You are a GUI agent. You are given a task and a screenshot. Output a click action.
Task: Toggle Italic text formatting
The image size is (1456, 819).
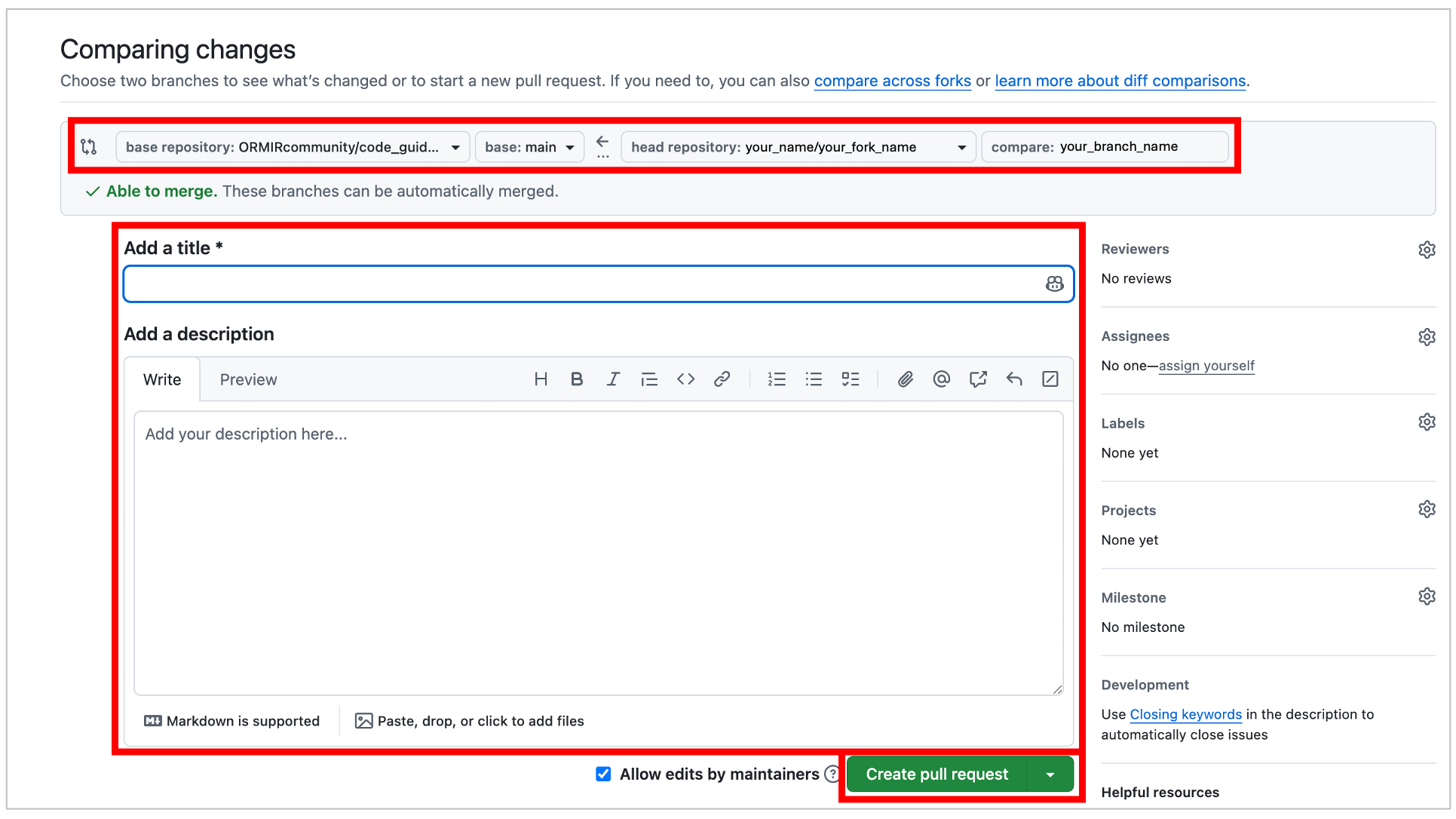(613, 379)
